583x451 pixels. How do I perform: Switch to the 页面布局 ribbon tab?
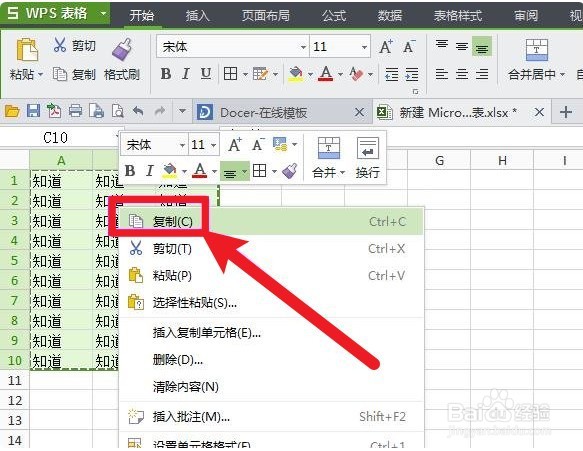[x=265, y=15]
